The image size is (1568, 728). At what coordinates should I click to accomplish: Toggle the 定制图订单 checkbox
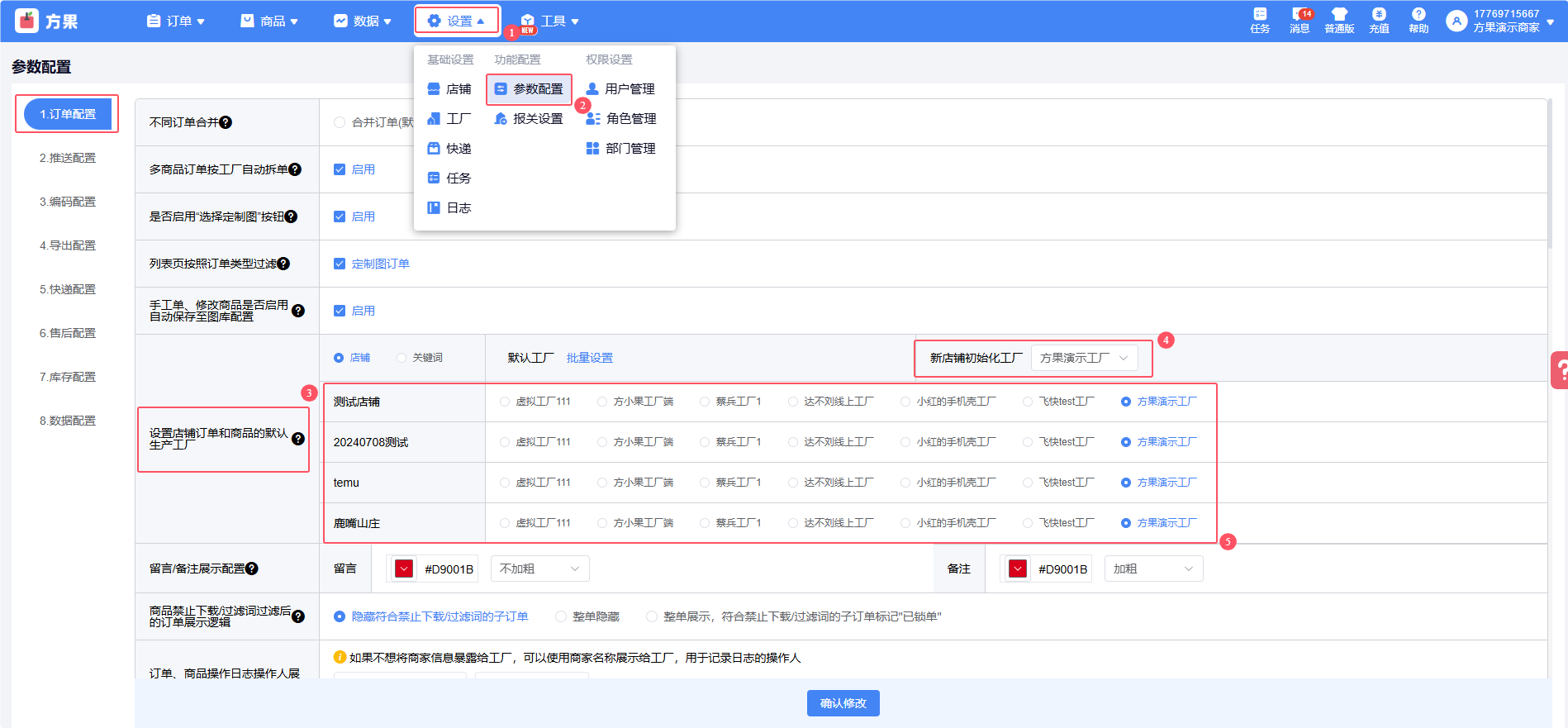coord(340,264)
